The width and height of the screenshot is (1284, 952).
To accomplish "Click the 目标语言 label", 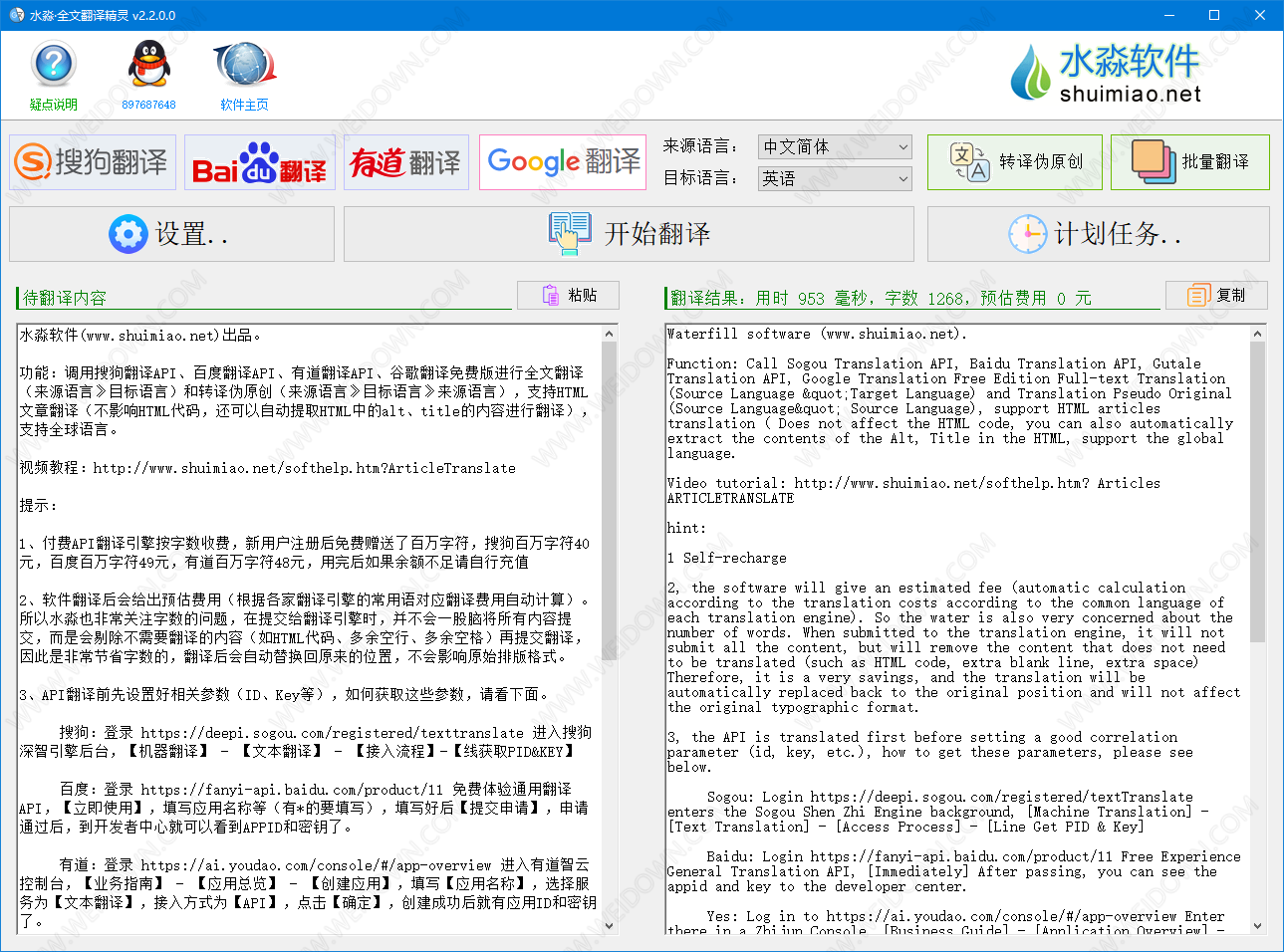I will coord(701,178).
